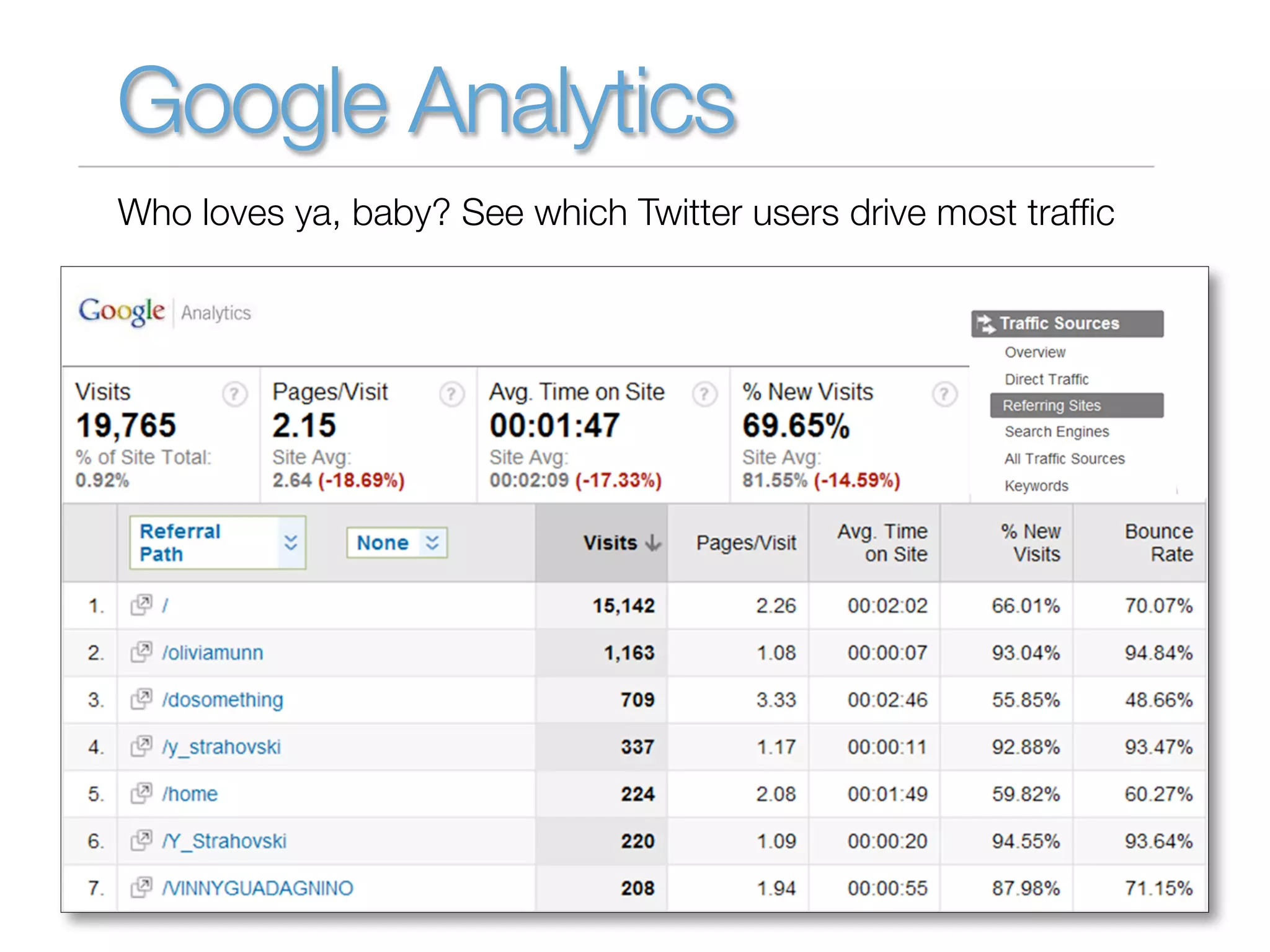This screenshot has height=952, width=1270.
Task: Click help icon beside Avg. Time on Site
Action: (x=704, y=394)
